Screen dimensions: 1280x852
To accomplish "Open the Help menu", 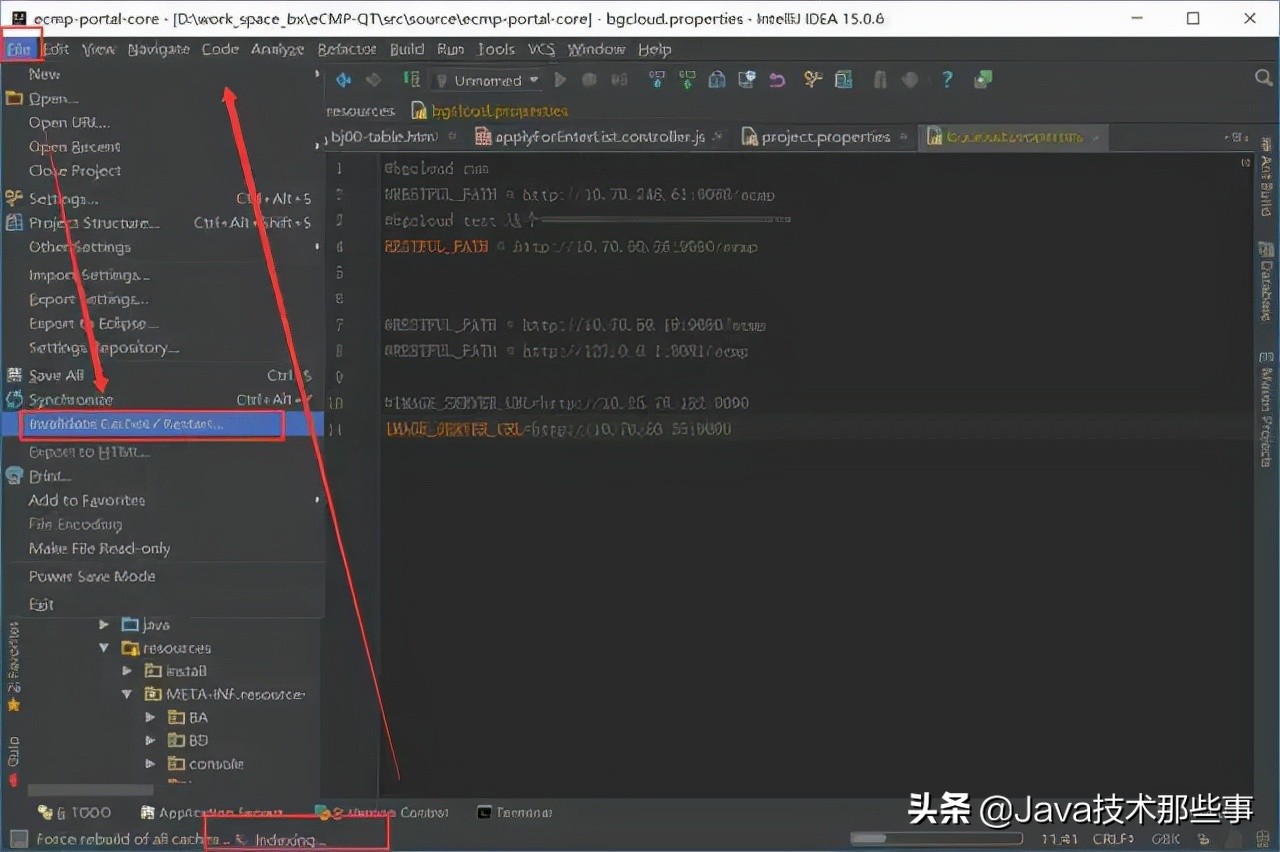I will (x=655, y=49).
